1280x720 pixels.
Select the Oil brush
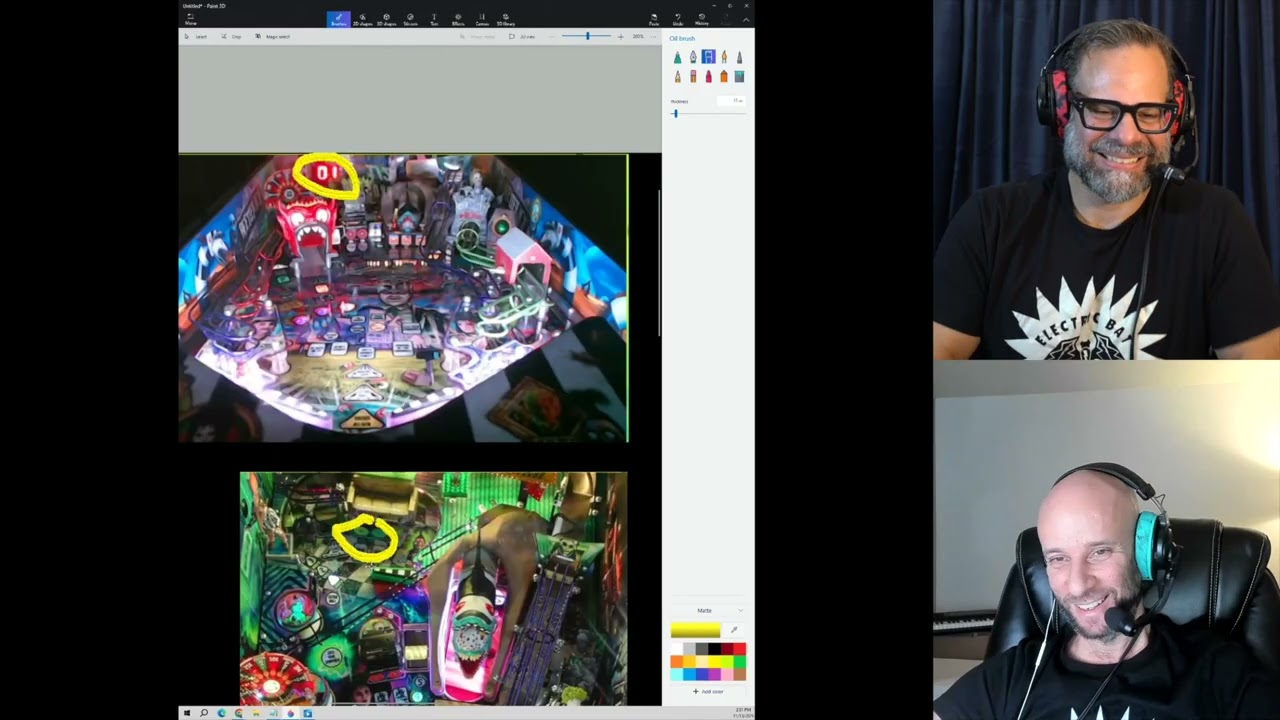coord(708,57)
